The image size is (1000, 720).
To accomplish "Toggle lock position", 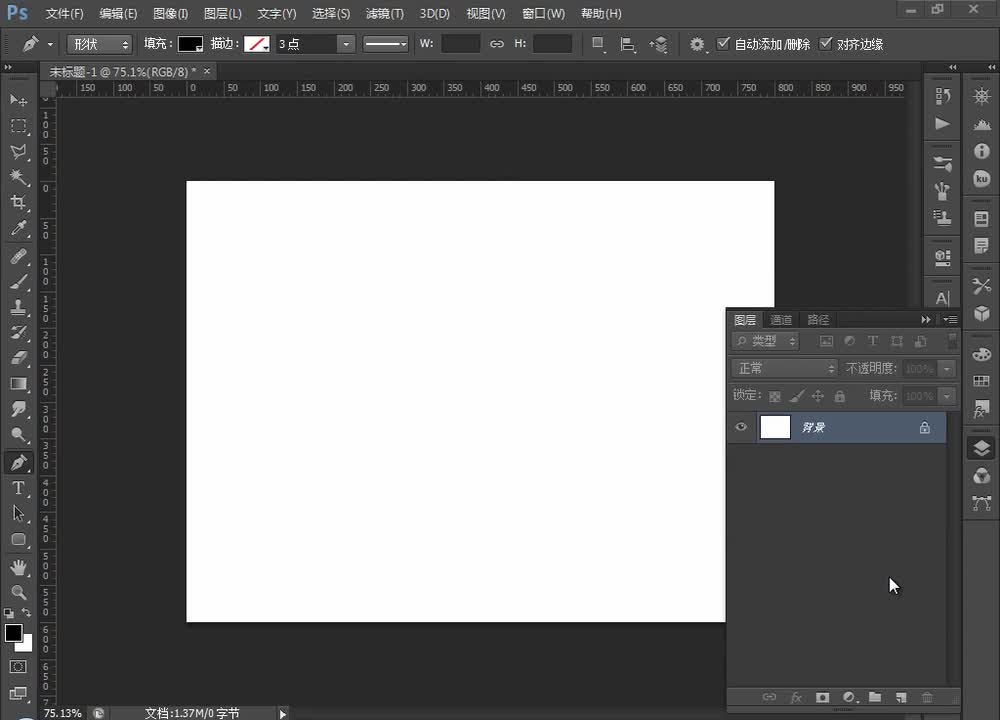I will click(x=818, y=397).
